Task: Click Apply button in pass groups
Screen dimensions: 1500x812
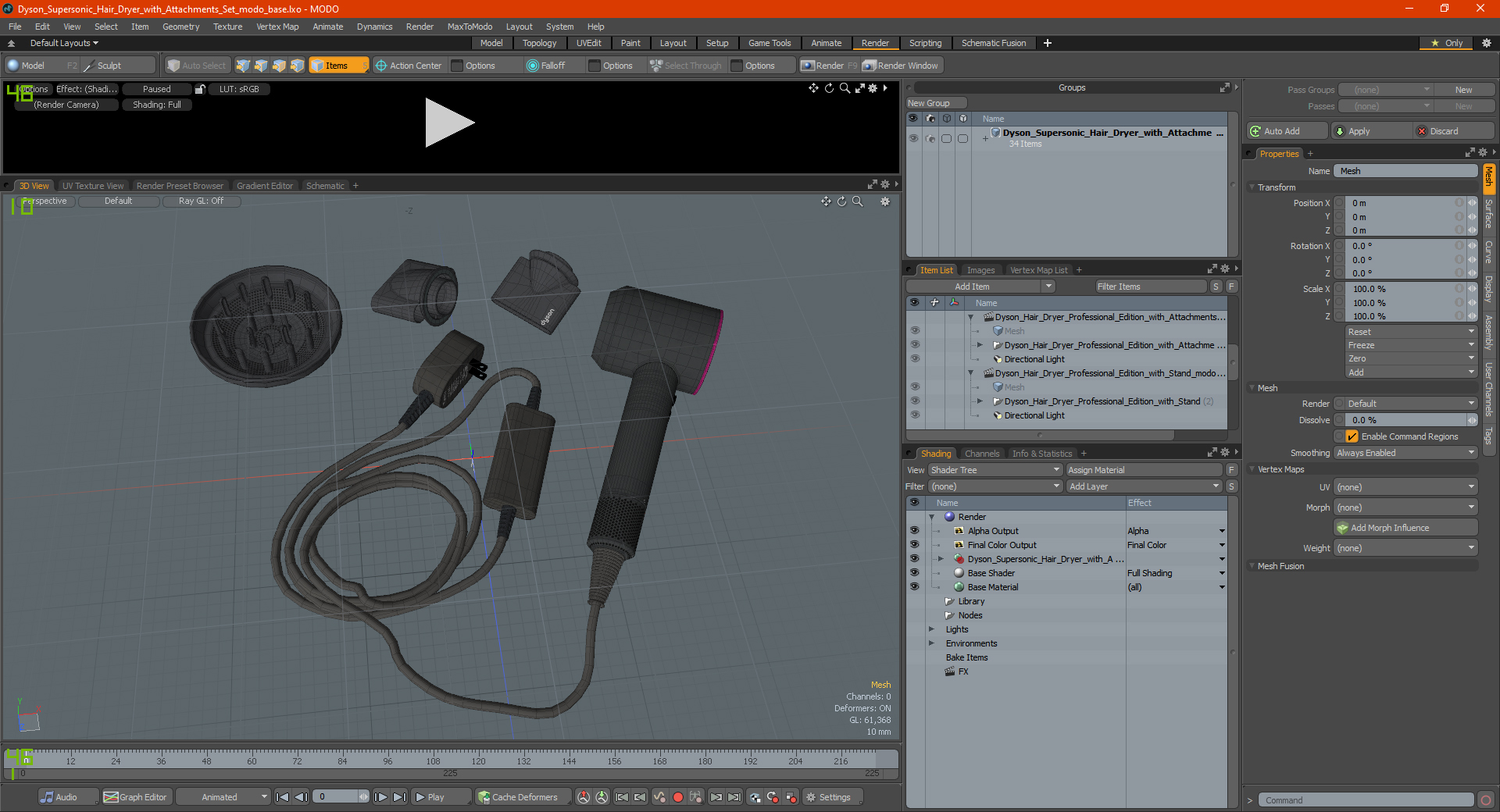Action: coord(1373,131)
